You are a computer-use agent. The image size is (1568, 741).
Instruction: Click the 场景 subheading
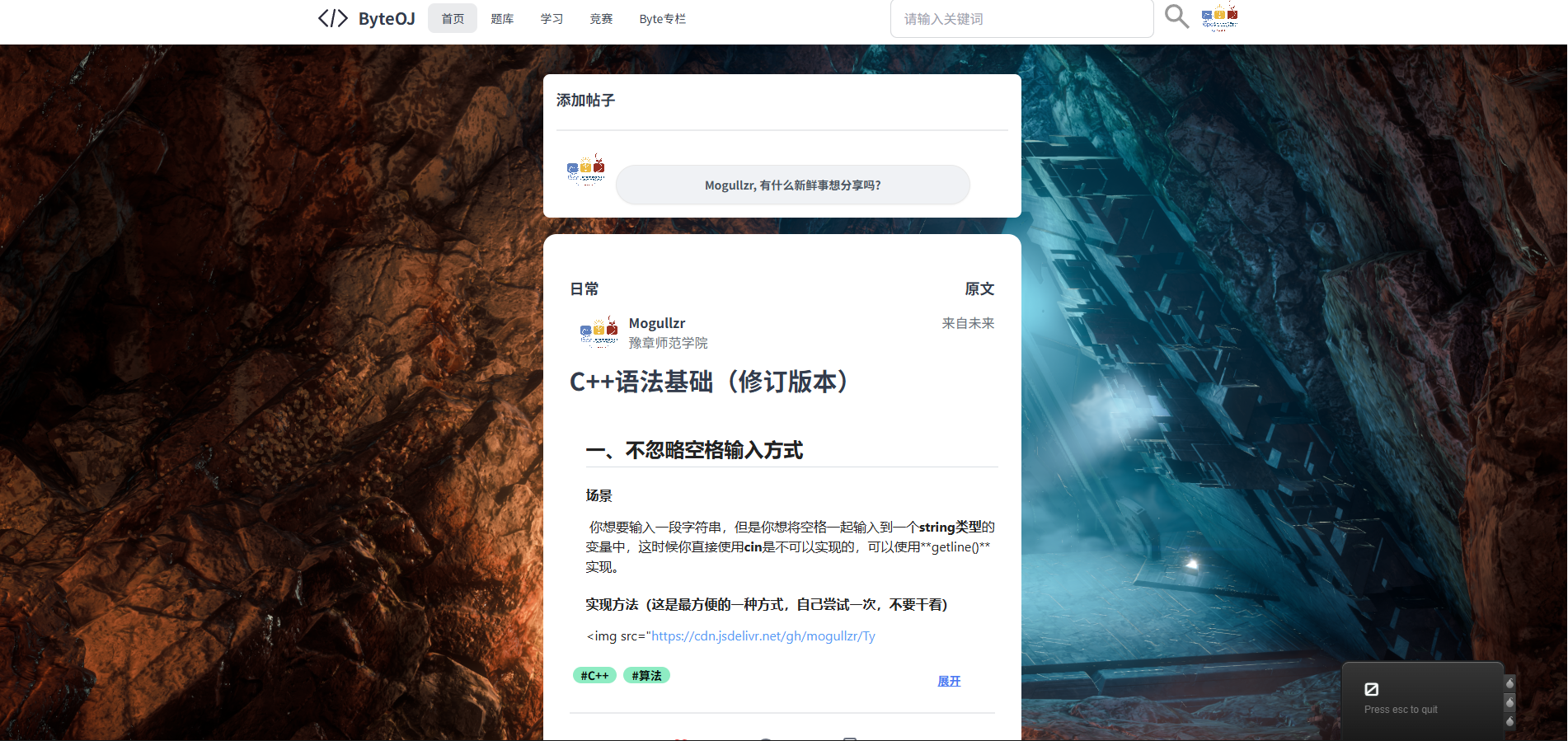(599, 495)
